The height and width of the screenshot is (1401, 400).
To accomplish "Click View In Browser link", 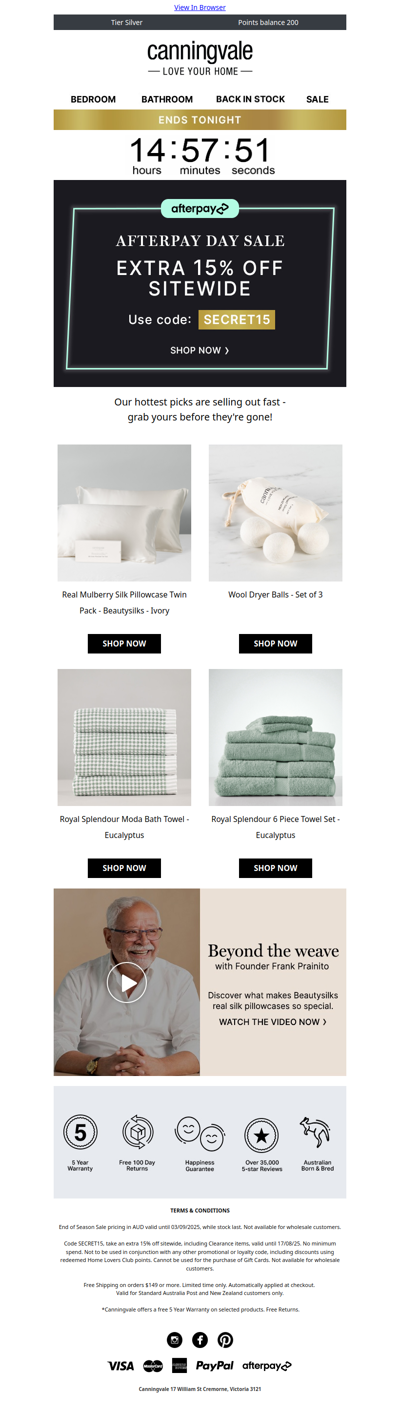I will pos(200,7).
